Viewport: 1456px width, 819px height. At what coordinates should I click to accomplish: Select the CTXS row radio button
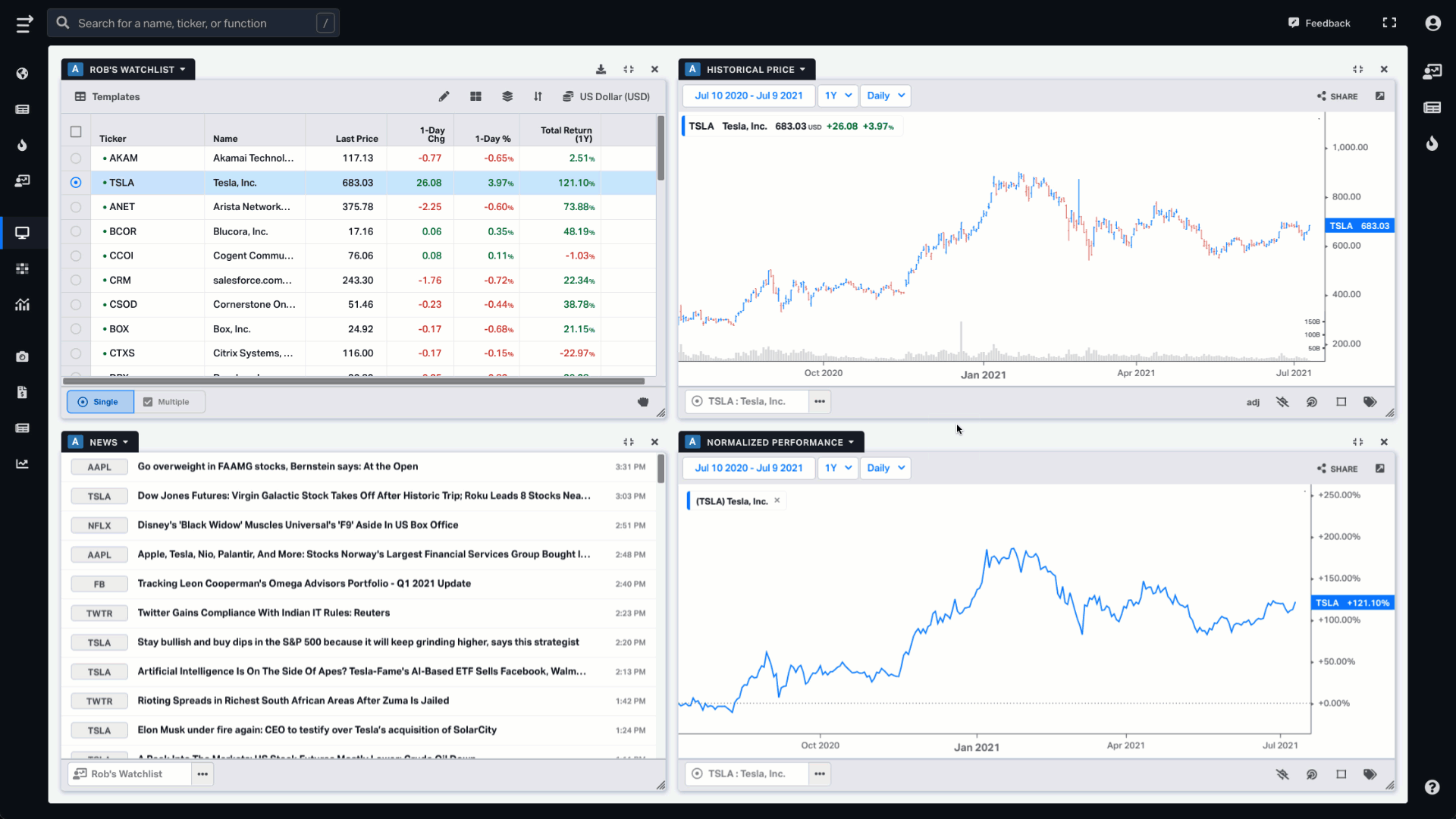point(76,353)
